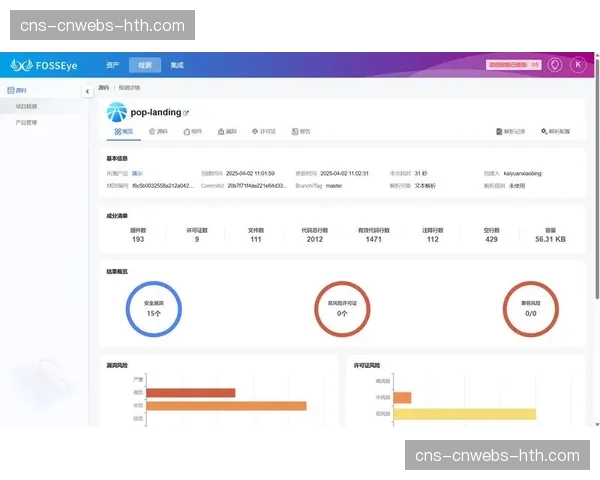Switch to the 许可证 tab
Screen dimensions: 600x480
[x=263, y=131]
